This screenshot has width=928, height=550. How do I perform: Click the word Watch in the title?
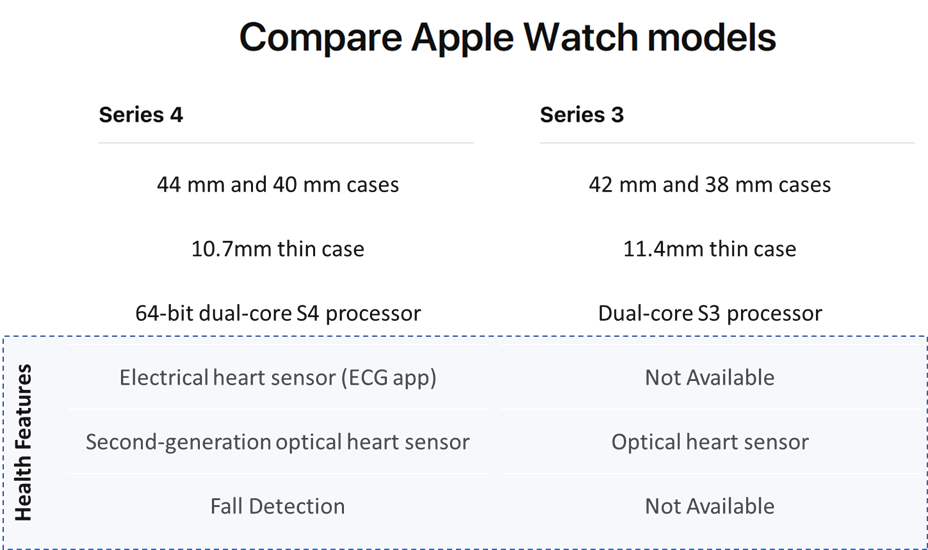coord(580,37)
